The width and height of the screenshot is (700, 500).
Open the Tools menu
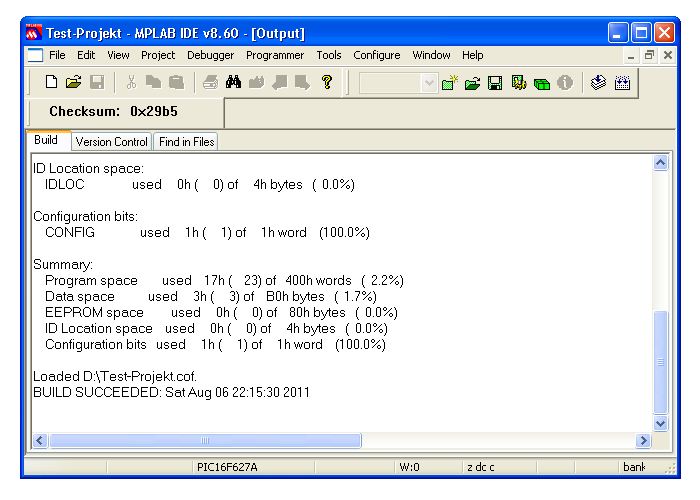(329, 55)
